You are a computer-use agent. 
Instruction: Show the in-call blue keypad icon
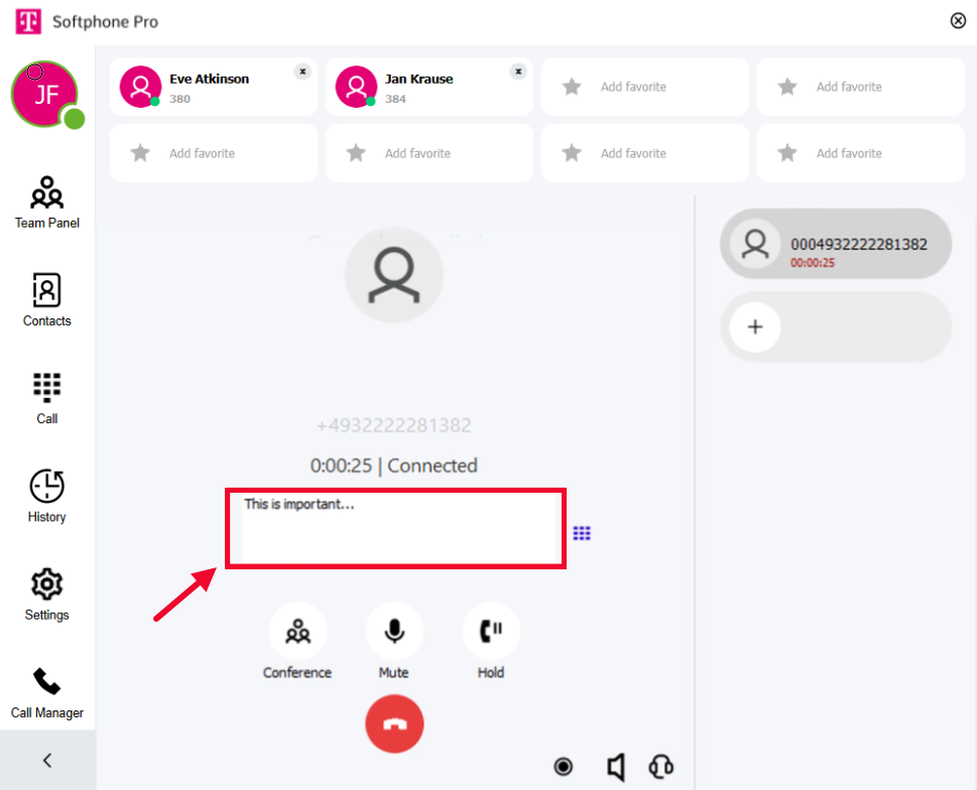click(581, 533)
